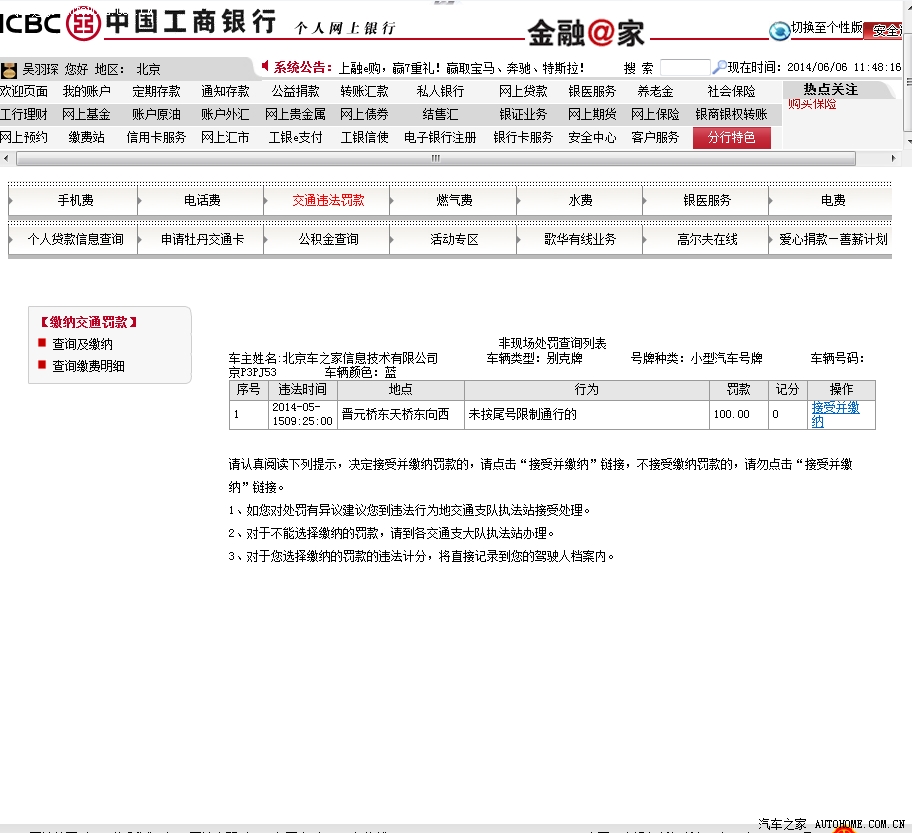Screen dimensions: 912x833
Task: Select the 公积金查询 tab
Action: tap(328, 239)
